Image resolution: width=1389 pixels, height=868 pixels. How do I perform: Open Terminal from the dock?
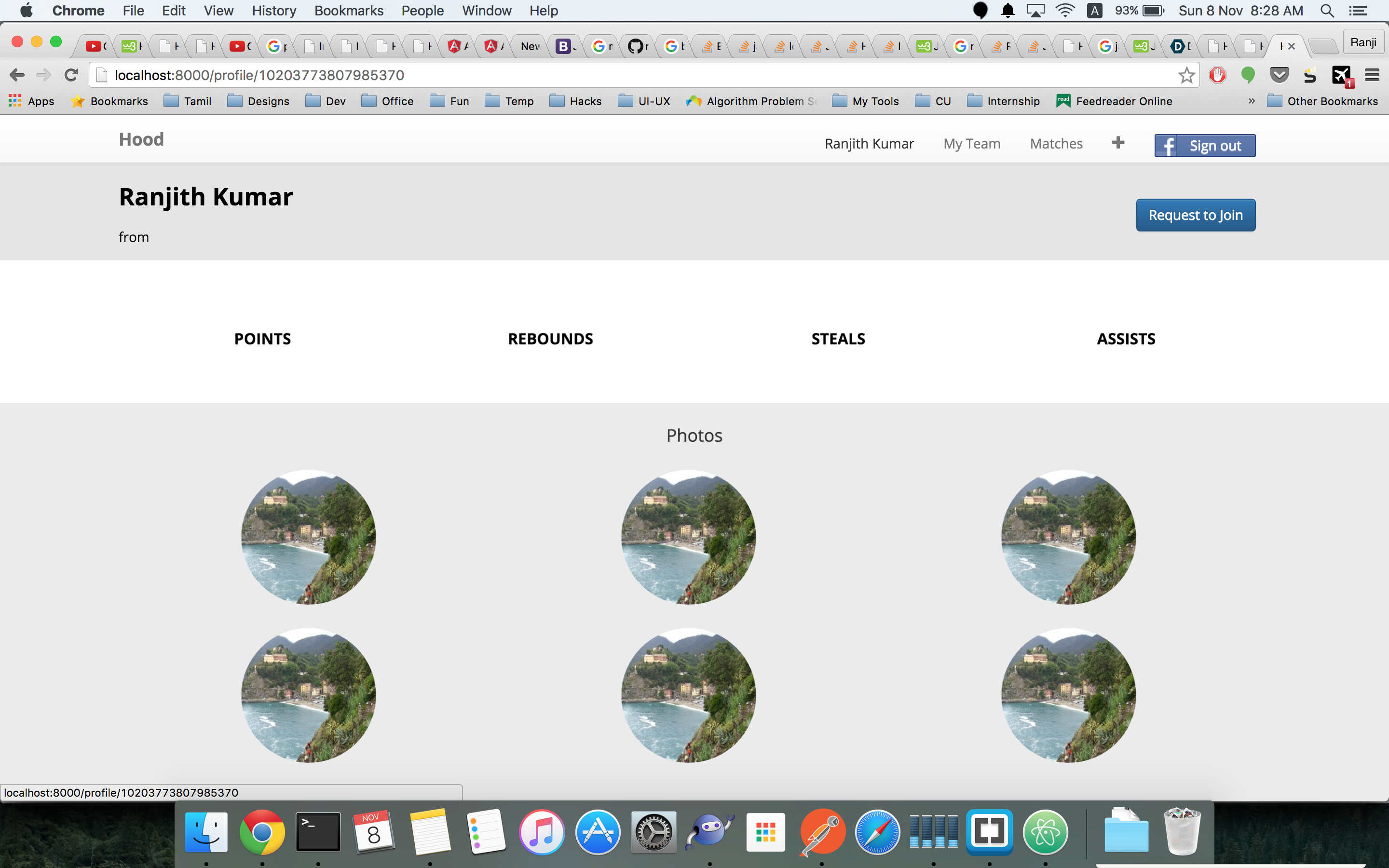[318, 832]
